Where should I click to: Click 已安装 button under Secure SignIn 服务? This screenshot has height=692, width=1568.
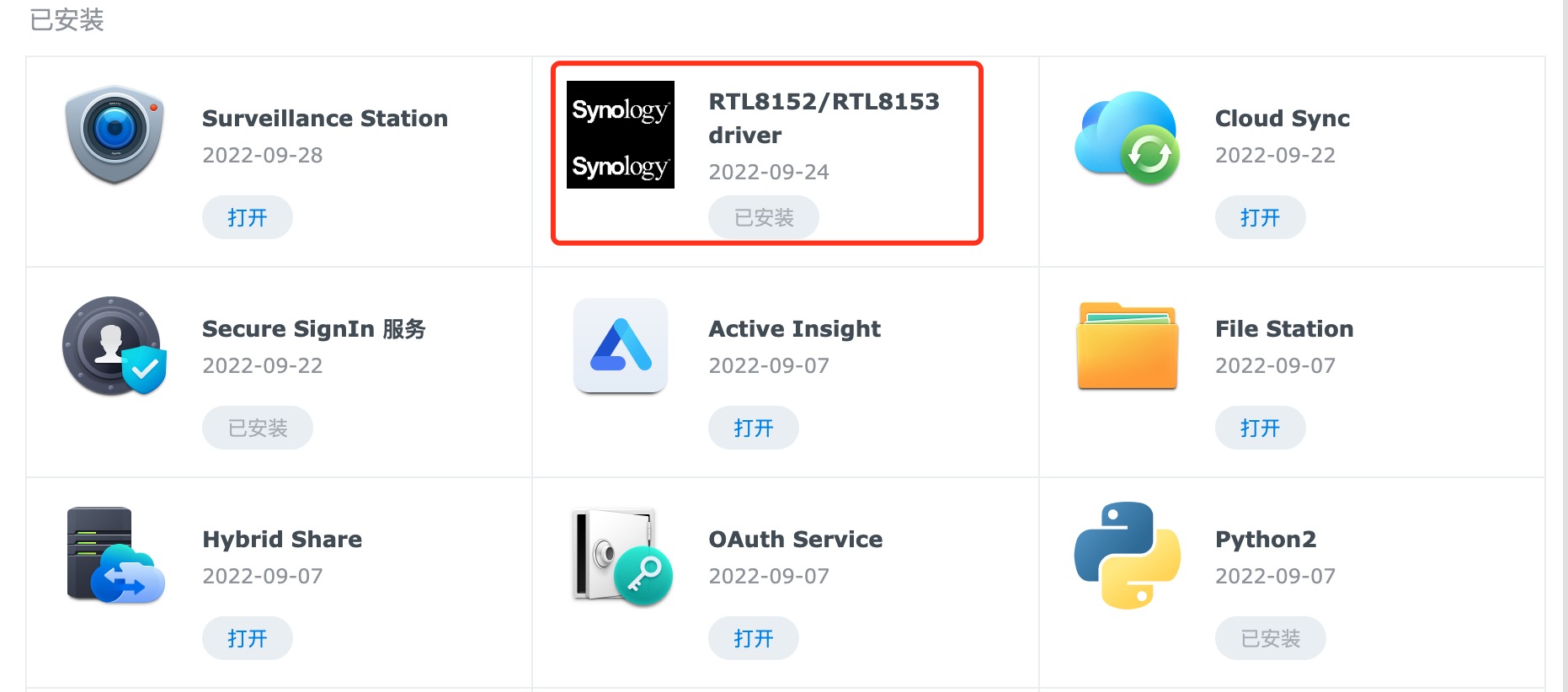[257, 428]
